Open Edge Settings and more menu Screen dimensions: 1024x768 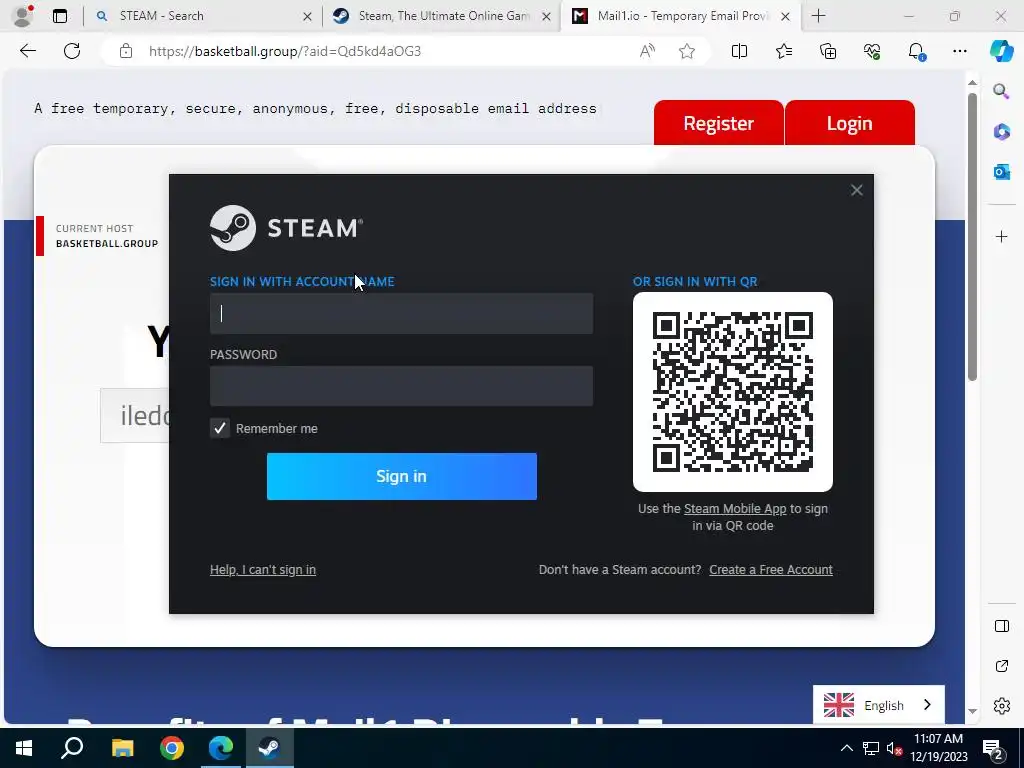(959, 51)
